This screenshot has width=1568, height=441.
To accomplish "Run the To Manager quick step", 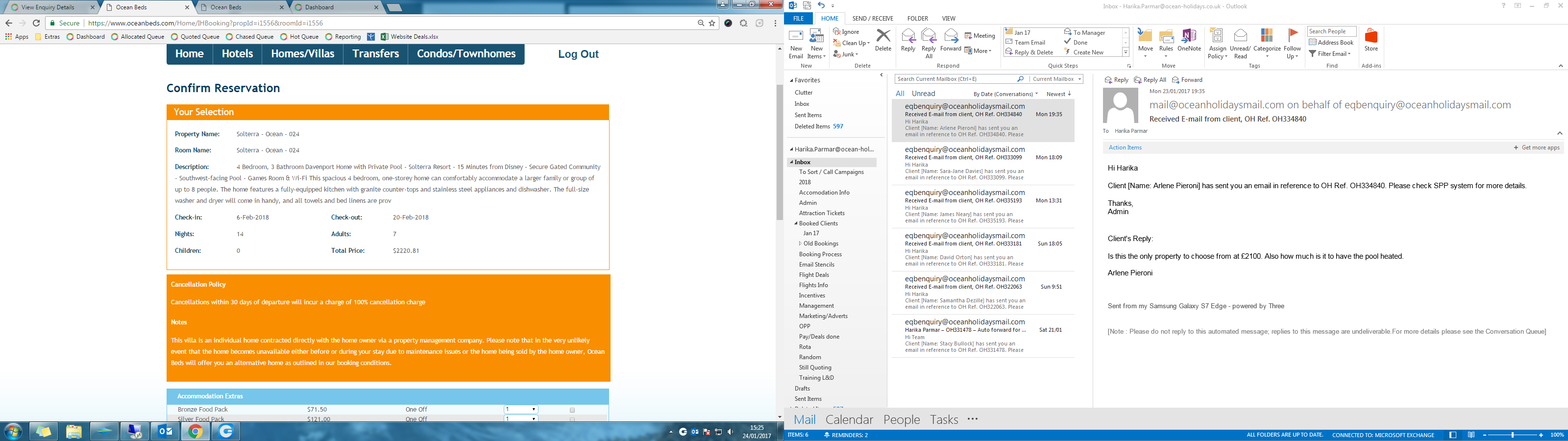I will coord(1084,33).
